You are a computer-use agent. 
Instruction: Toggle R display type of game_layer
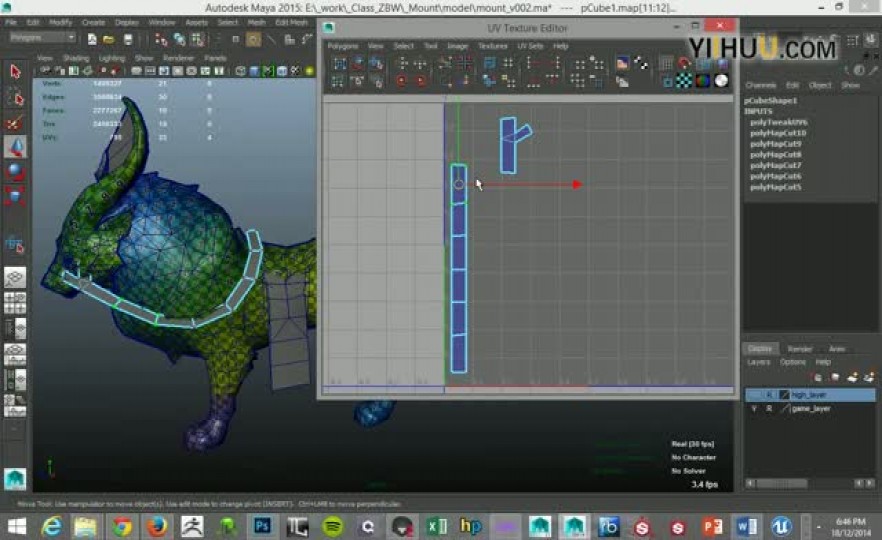[769, 409]
